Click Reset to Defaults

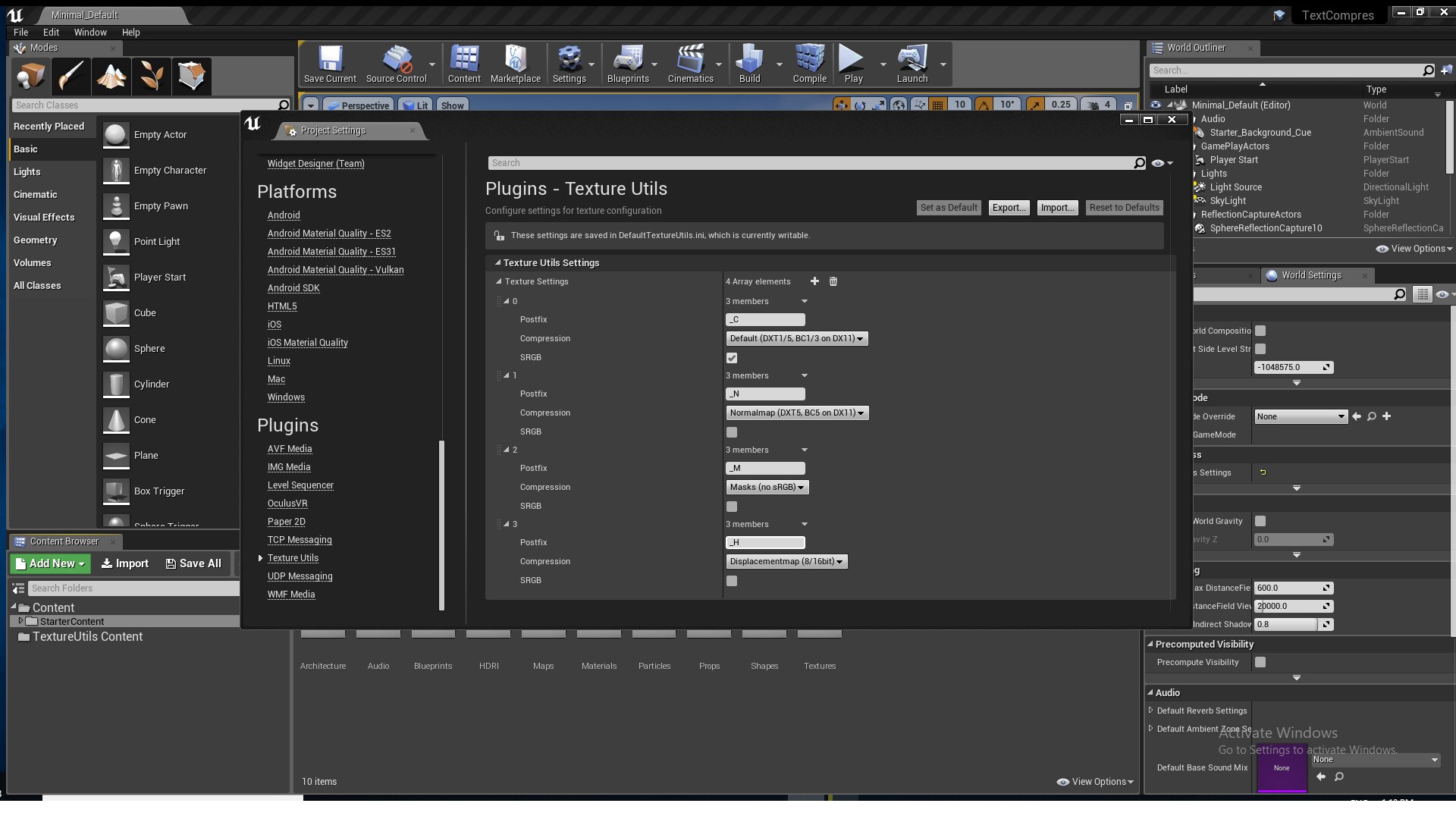(1124, 207)
